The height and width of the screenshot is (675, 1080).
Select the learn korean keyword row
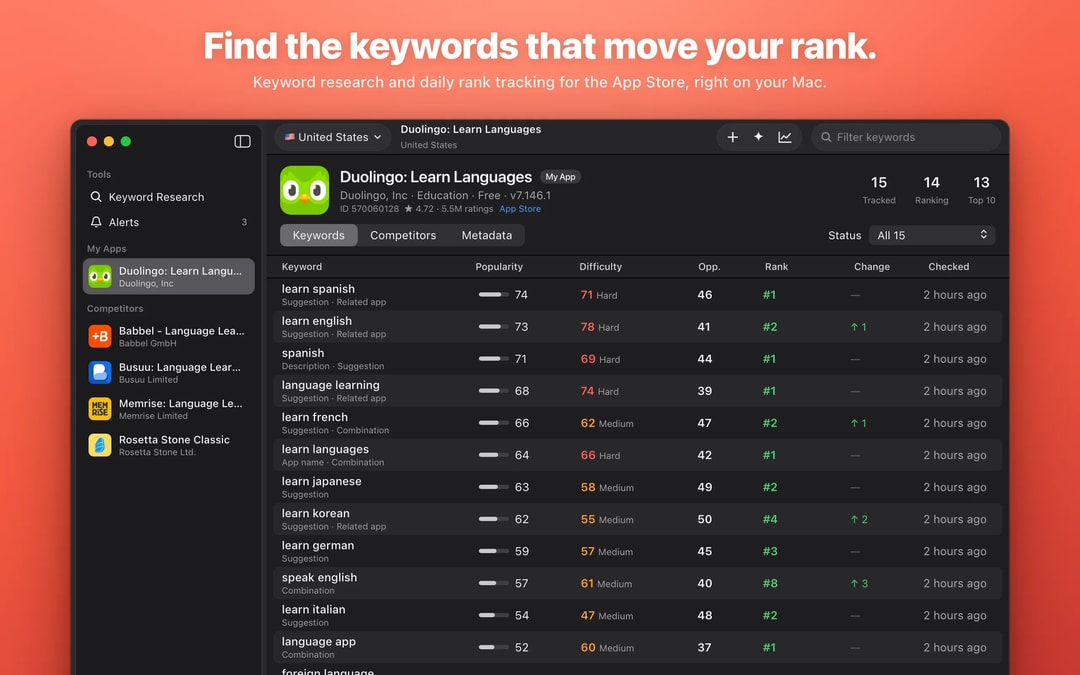point(637,519)
